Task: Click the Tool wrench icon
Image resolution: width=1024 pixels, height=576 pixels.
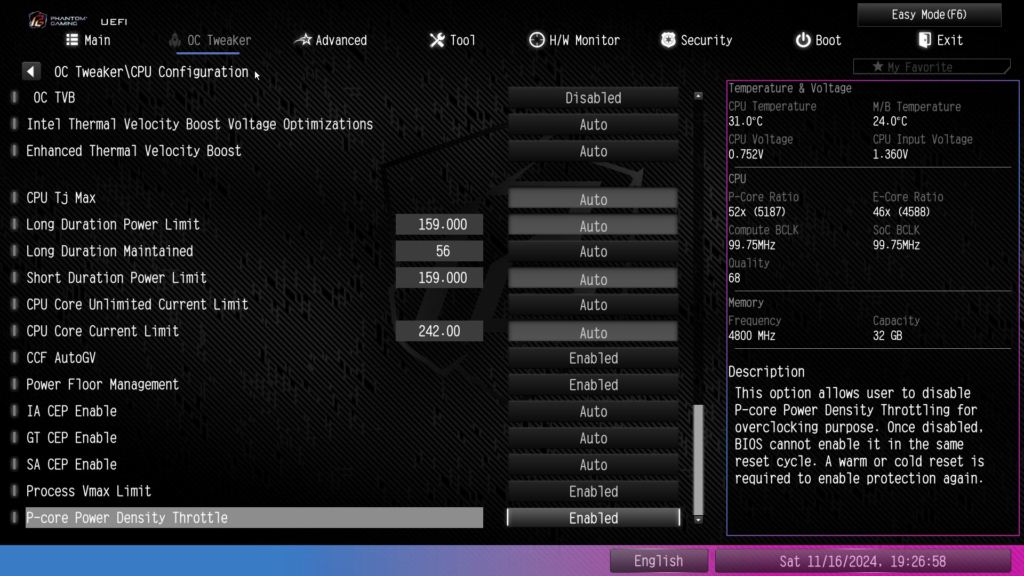Action: click(437, 40)
